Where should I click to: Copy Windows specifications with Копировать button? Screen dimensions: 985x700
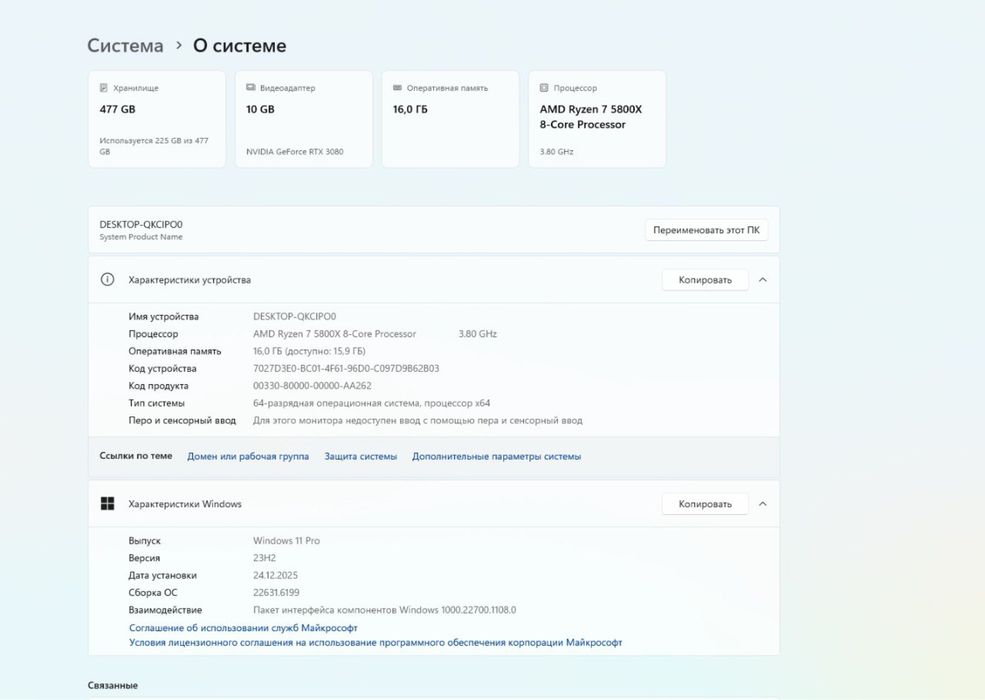(705, 504)
